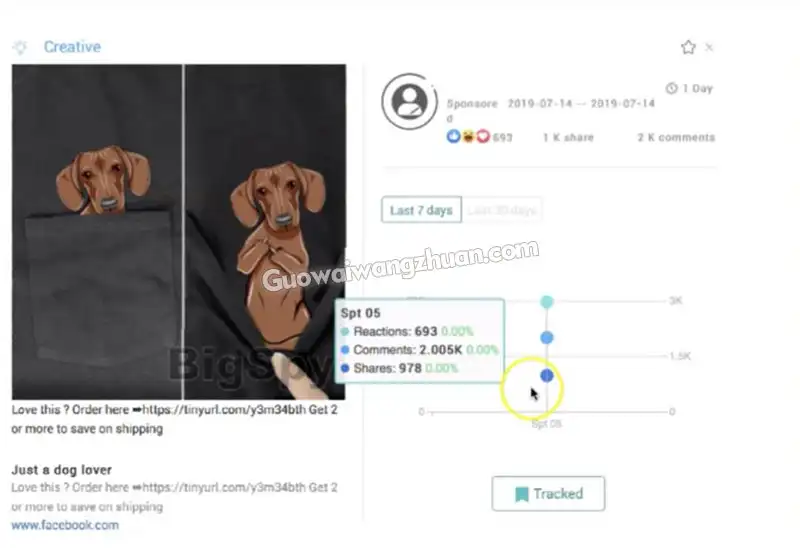Click the Just a dog lover headline
This screenshot has height=548, width=800.
coord(62,470)
